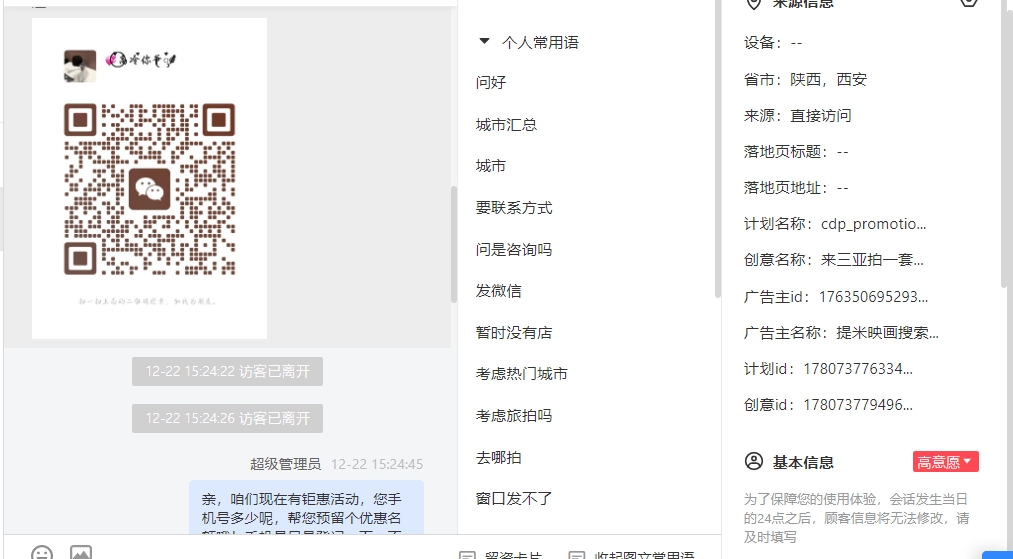
Task: Click the WeChat QR code image
Action: (149, 189)
